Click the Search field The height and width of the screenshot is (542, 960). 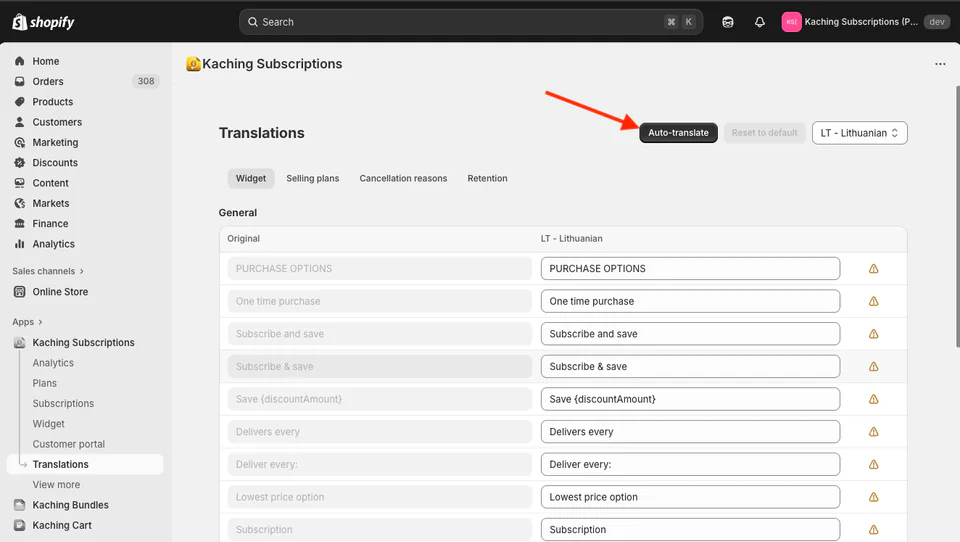pyautogui.click(x=471, y=22)
